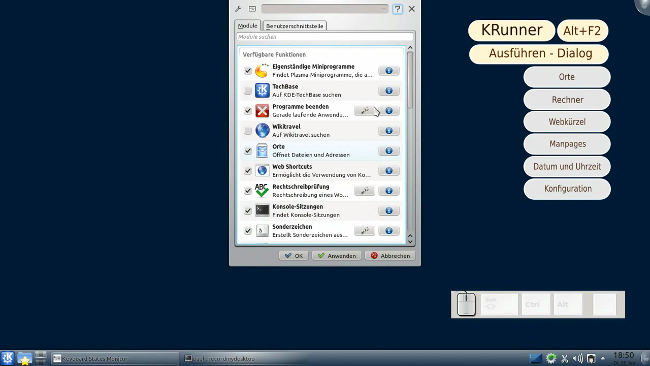Image resolution: width=650 pixels, height=366 pixels.
Task: Open the device notifier tray icon
Action: pos(591,359)
